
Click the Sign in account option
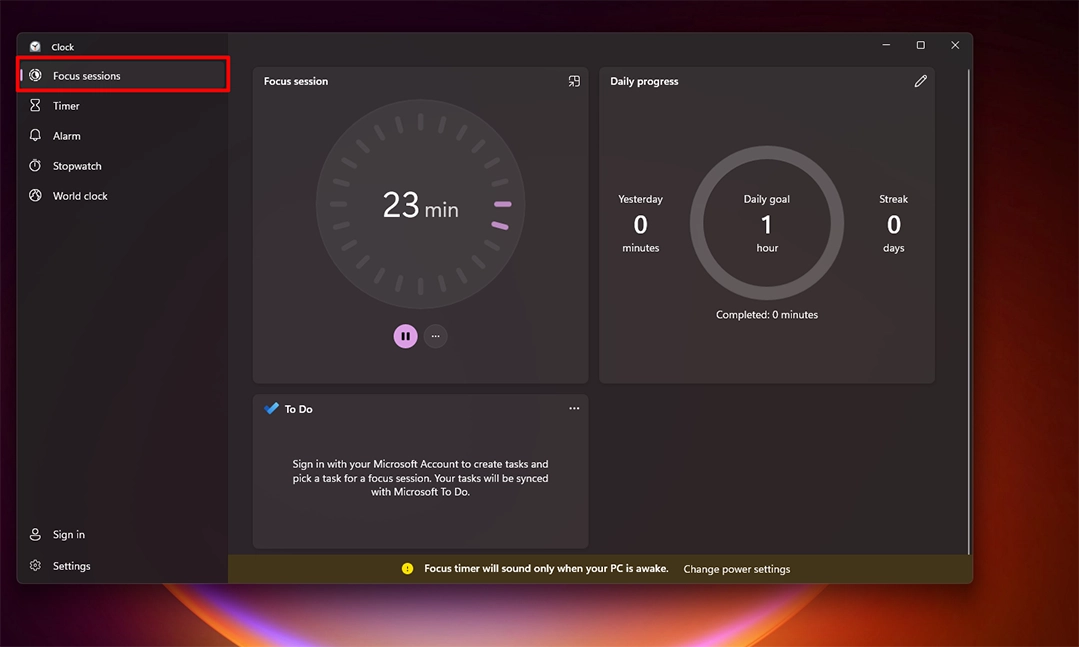click(x=68, y=535)
